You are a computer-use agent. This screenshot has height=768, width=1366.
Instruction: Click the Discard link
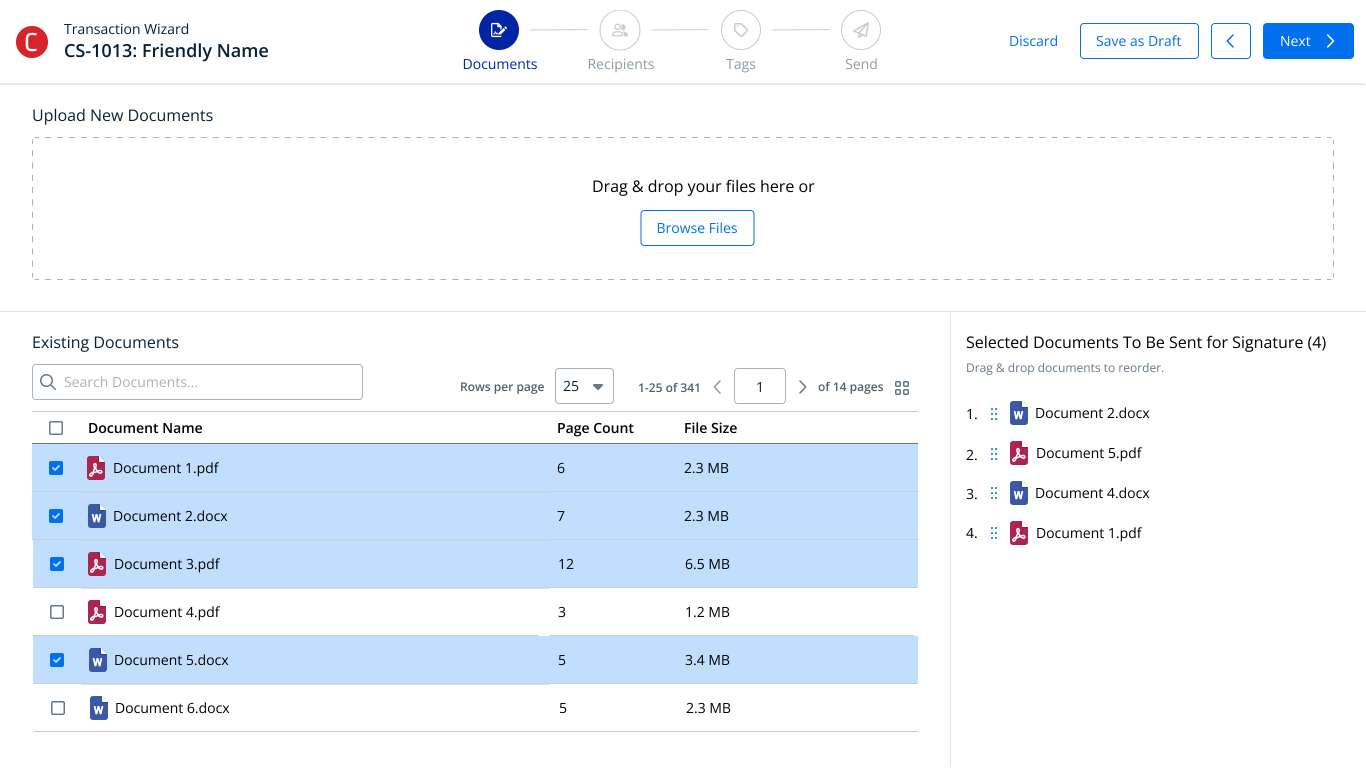[x=1033, y=41]
